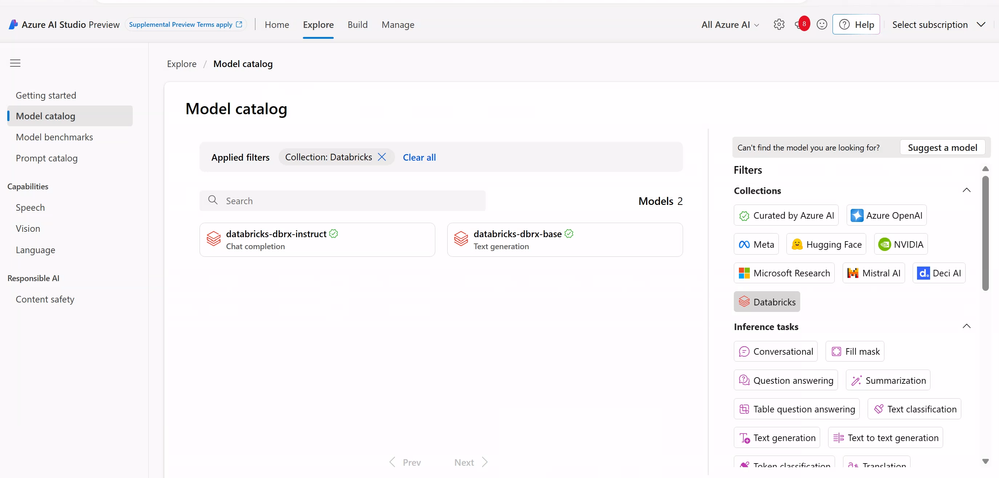The height and width of the screenshot is (478, 999).
Task: Collapse the Inference tasks filter section
Action: (967, 326)
